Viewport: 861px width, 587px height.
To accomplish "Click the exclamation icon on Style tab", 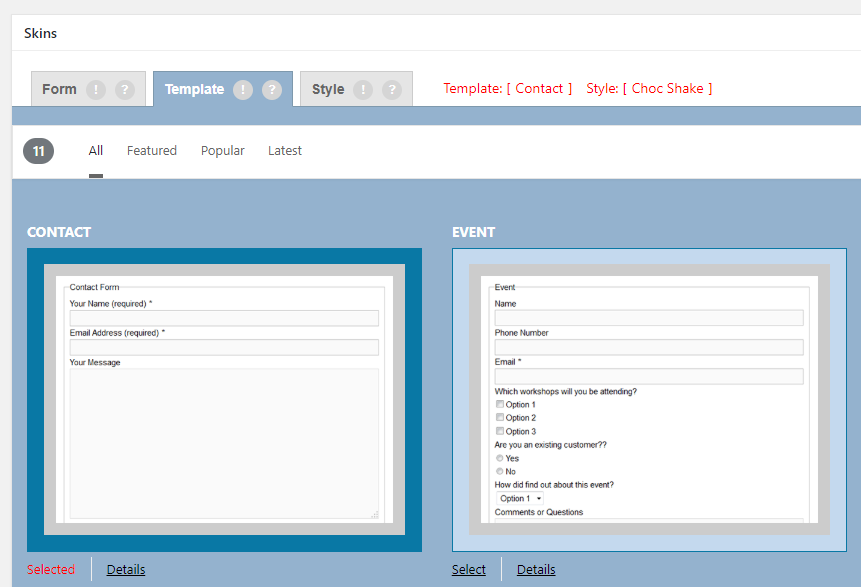I will point(363,89).
